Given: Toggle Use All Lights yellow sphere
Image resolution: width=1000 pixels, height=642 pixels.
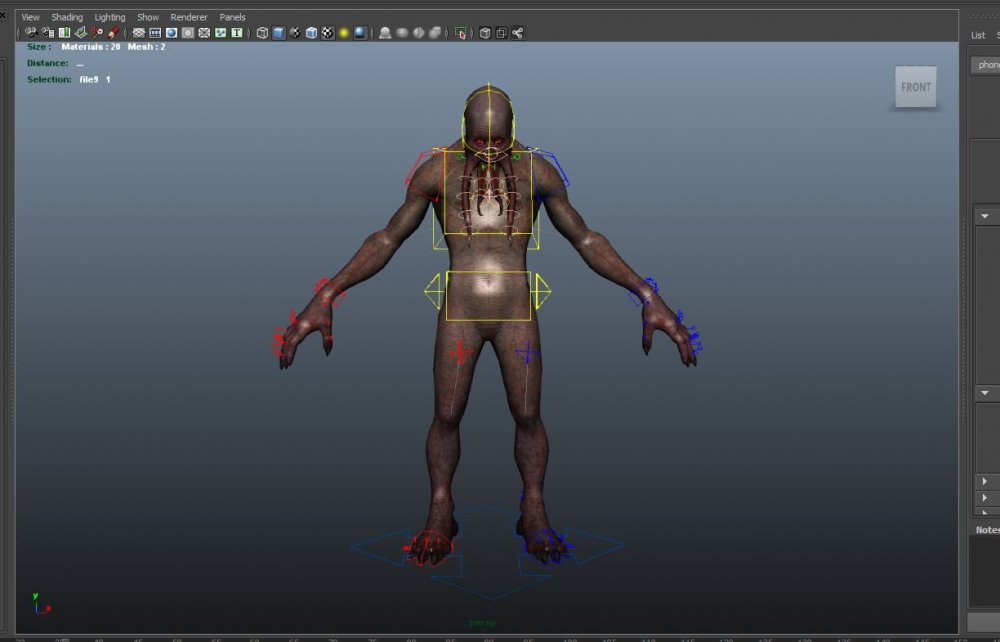Looking at the screenshot, I should 344,33.
